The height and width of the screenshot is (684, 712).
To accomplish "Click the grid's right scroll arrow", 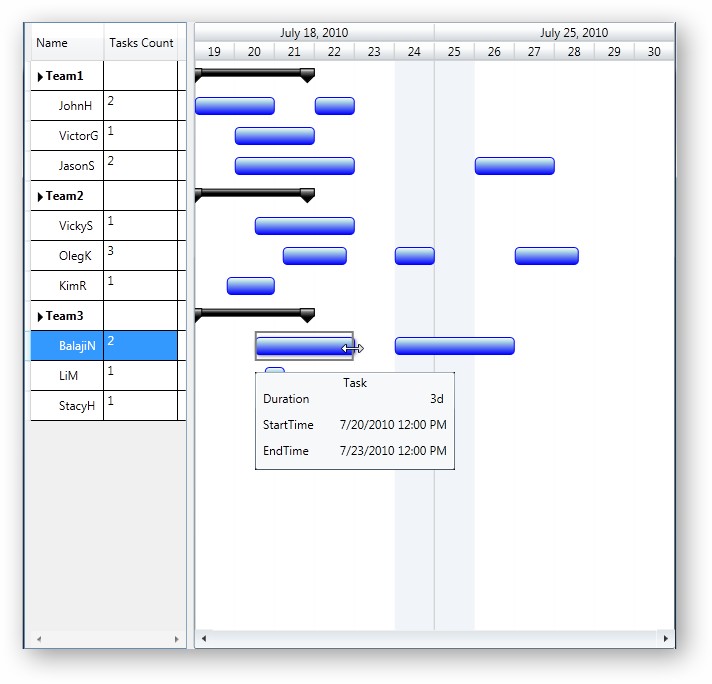I will pyautogui.click(x=177, y=638).
